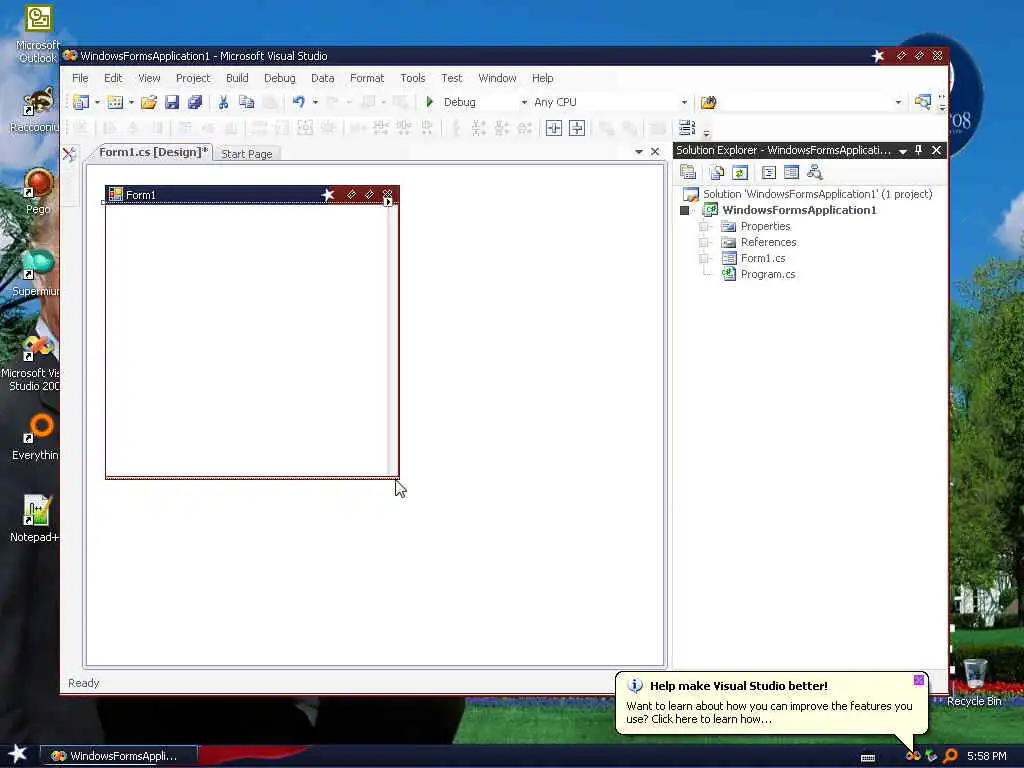The height and width of the screenshot is (768, 1024).
Task: Click the Copy toolbar icon
Action: [246, 102]
